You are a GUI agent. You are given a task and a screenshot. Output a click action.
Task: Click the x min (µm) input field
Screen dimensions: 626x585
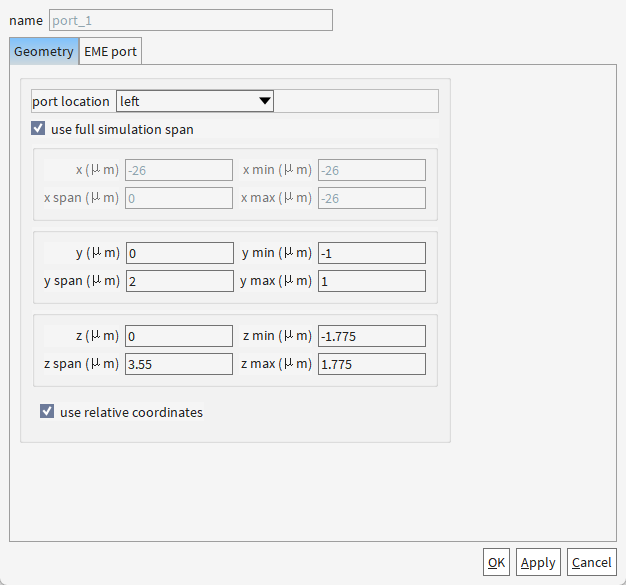[372, 170]
